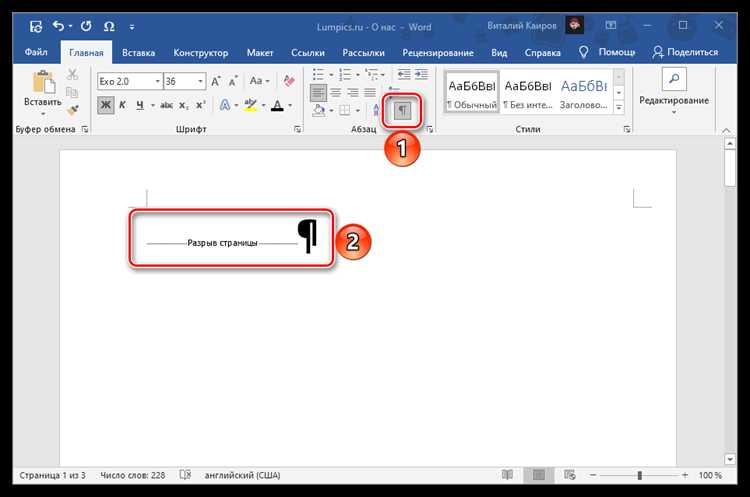
Task: Toggle bold Ж formatting
Action: click(x=106, y=105)
